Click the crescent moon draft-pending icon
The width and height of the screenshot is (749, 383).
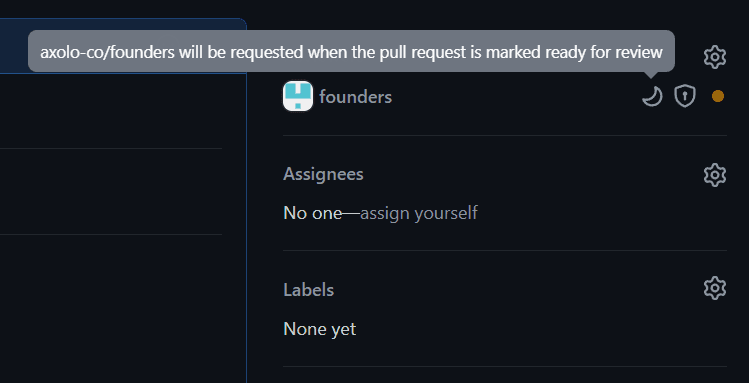click(x=652, y=96)
